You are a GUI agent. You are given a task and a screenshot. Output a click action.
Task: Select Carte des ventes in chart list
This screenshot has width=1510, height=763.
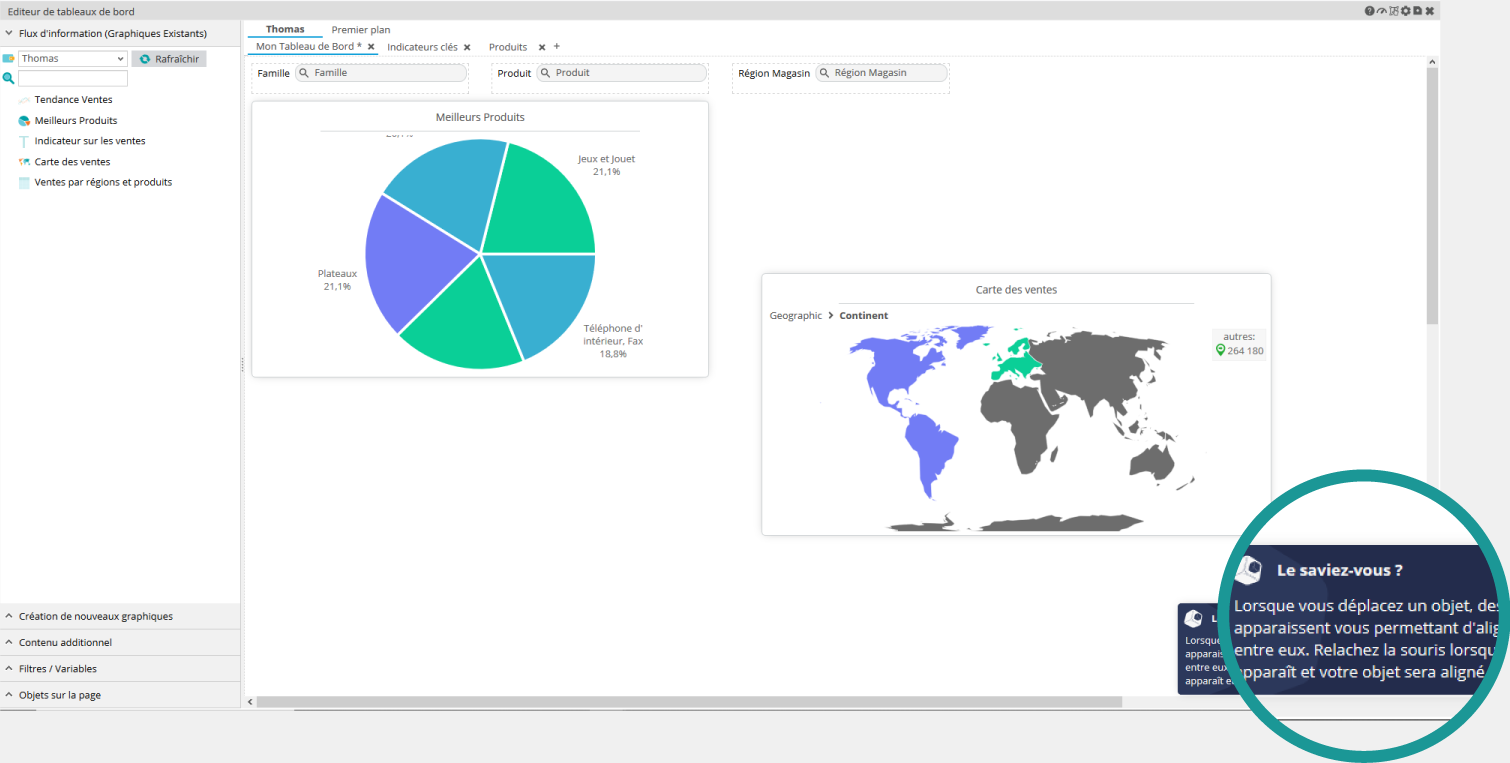72,162
